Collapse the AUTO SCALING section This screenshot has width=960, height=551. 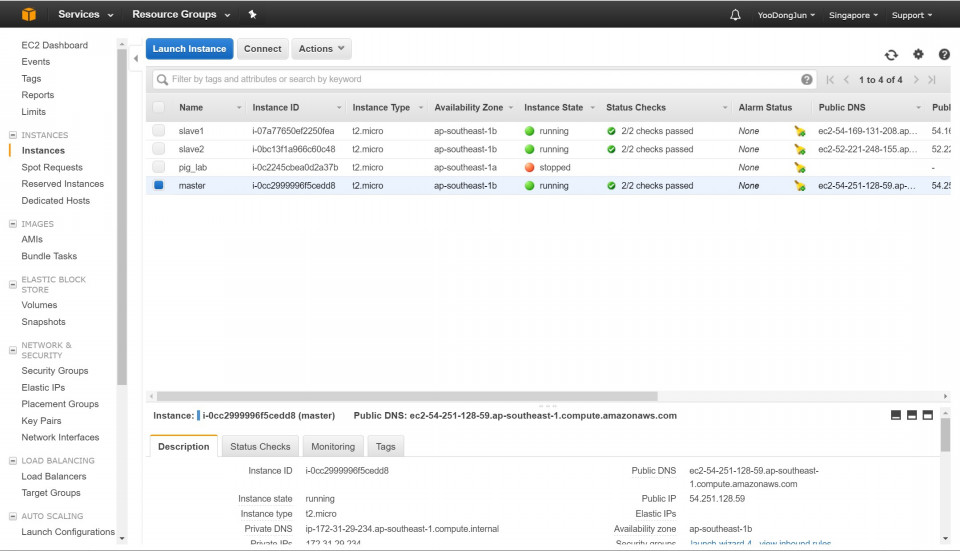[x=13, y=516]
